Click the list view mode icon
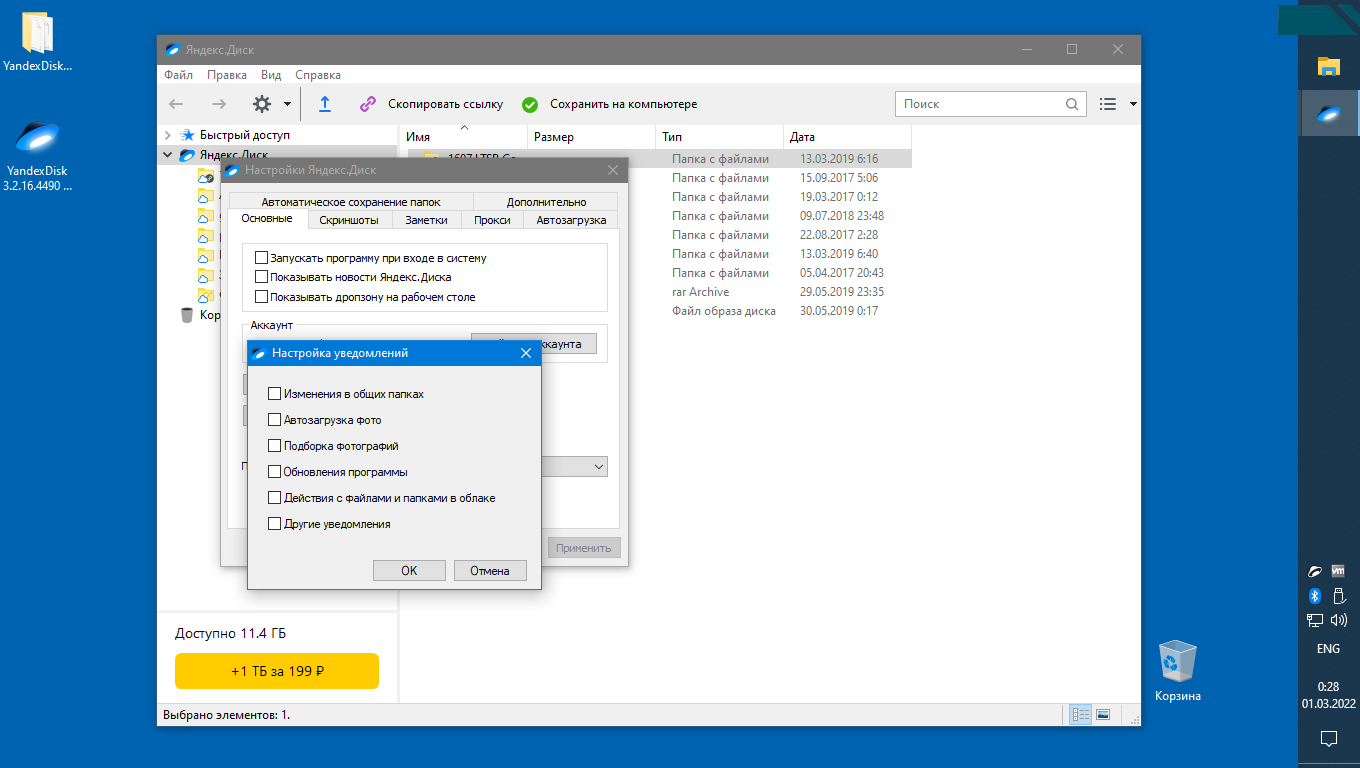1360x768 pixels. click(1108, 104)
